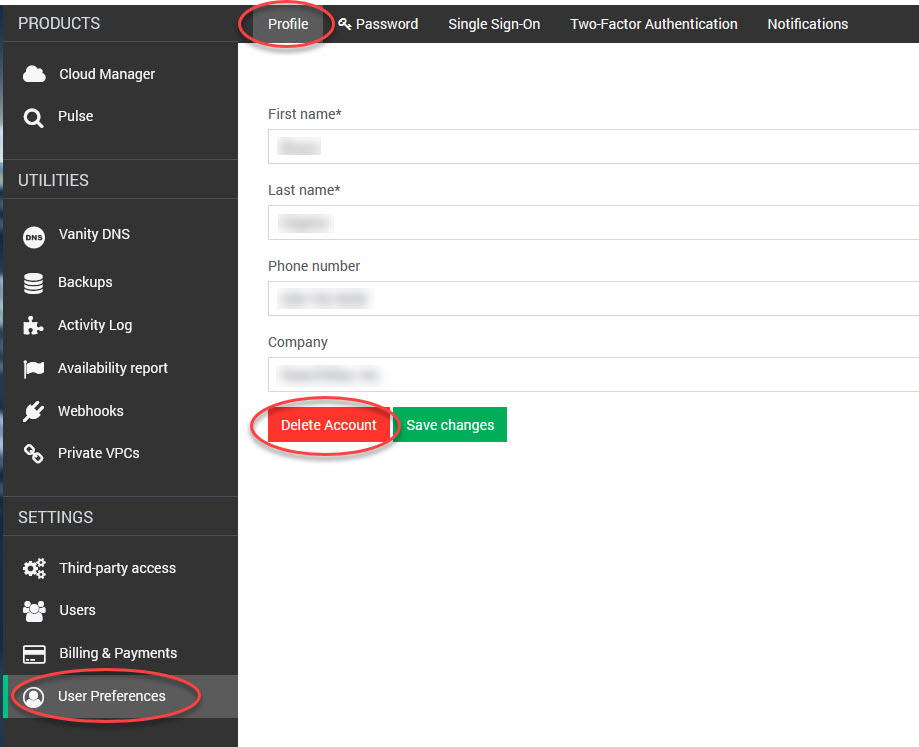Click the Availability report flag icon
The image size is (919, 747).
tap(33, 369)
